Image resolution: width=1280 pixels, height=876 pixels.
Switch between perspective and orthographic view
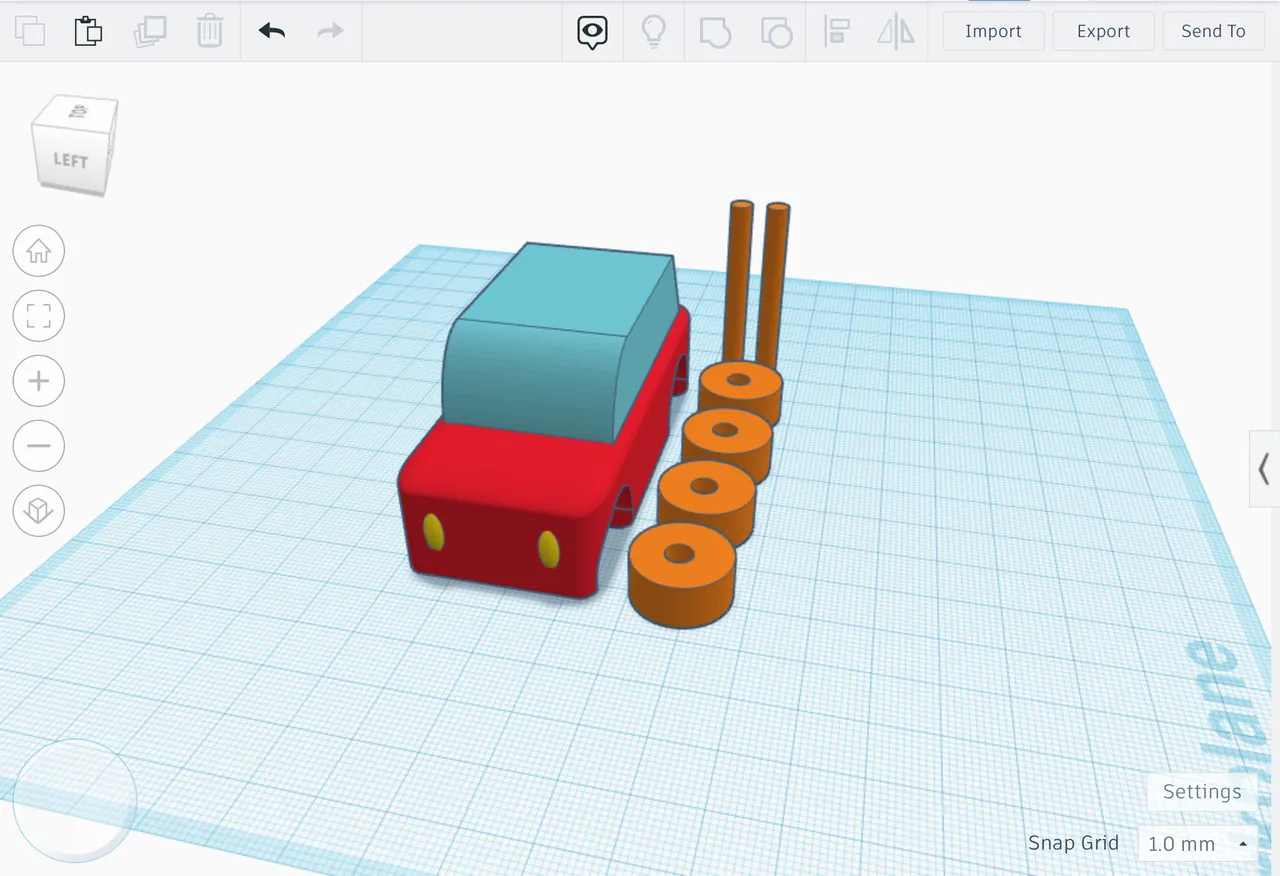[38, 511]
